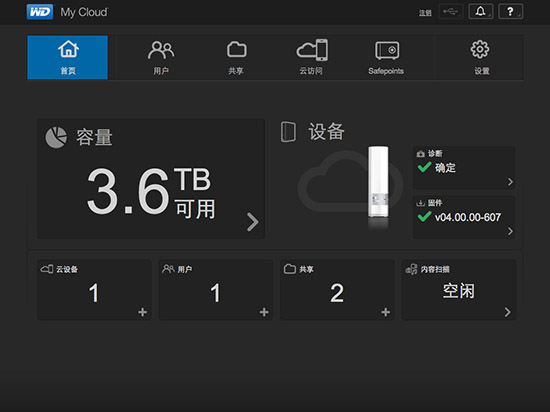
Task: Click firmware version v04.00.00-607
Action: (468, 217)
